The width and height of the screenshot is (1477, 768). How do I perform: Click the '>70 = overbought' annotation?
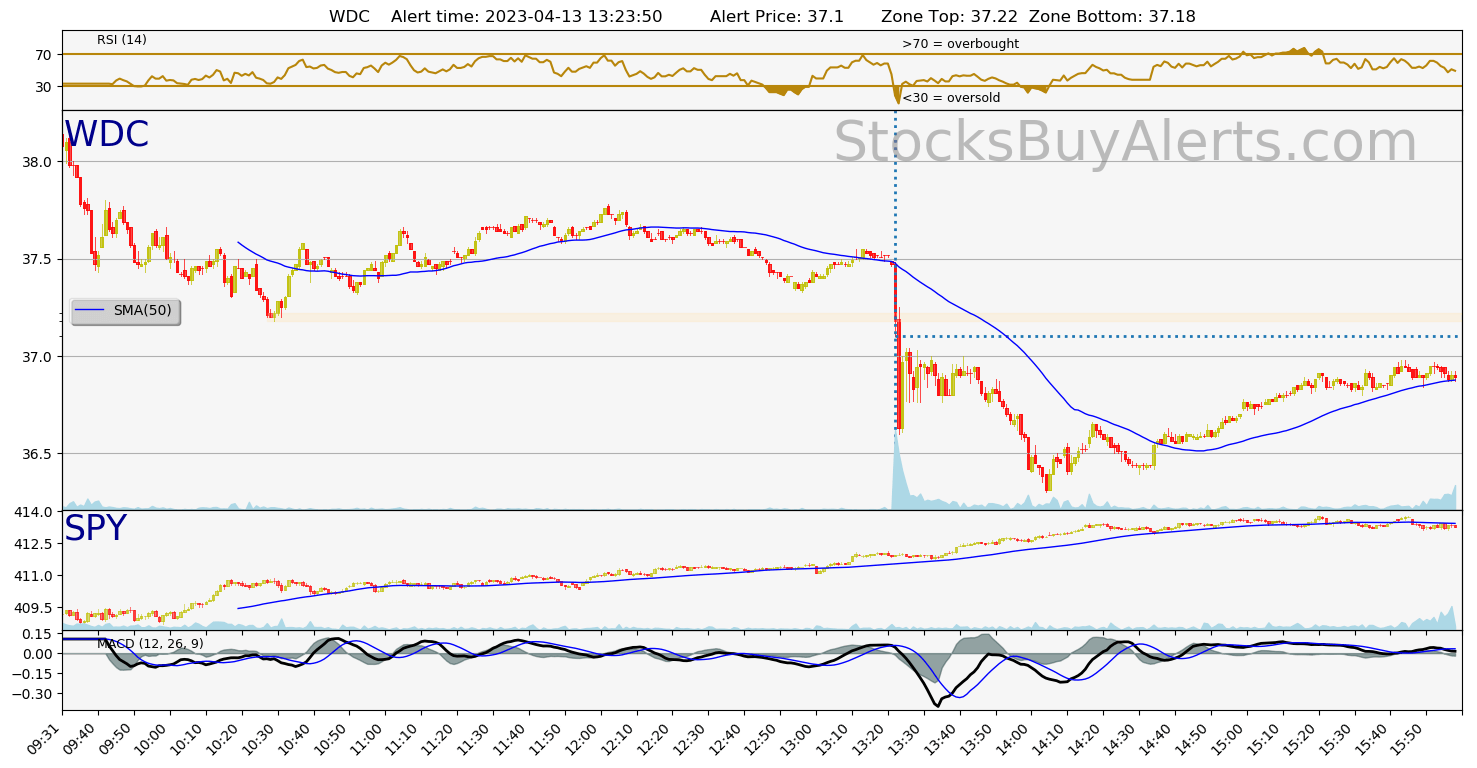960,44
